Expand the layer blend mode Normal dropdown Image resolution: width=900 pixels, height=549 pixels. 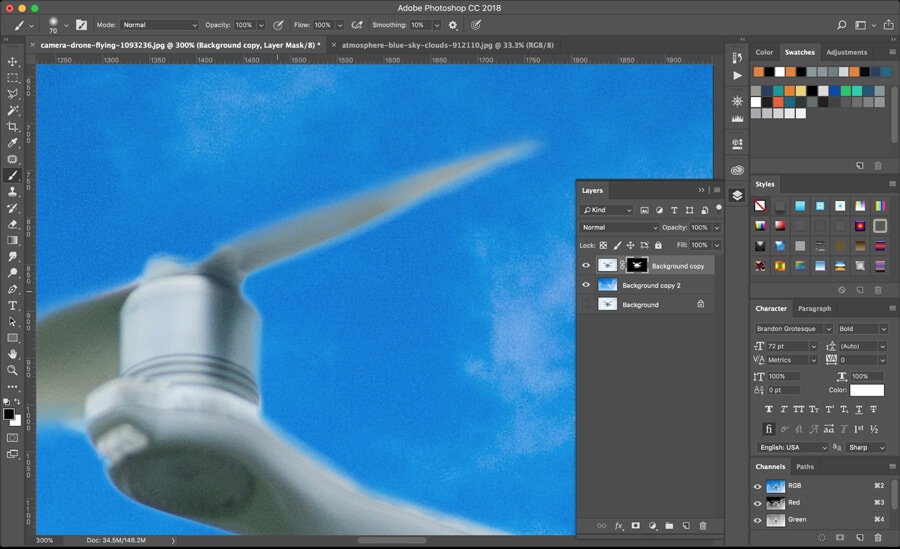click(x=619, y=228)
